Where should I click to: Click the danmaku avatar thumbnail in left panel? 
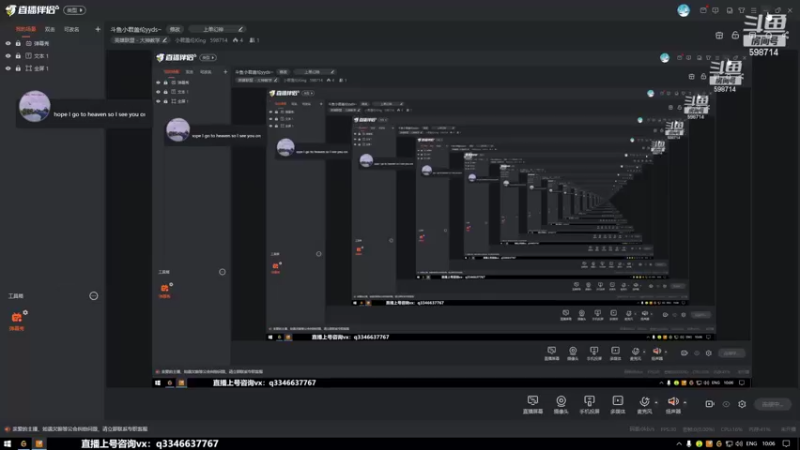point(35,106)
